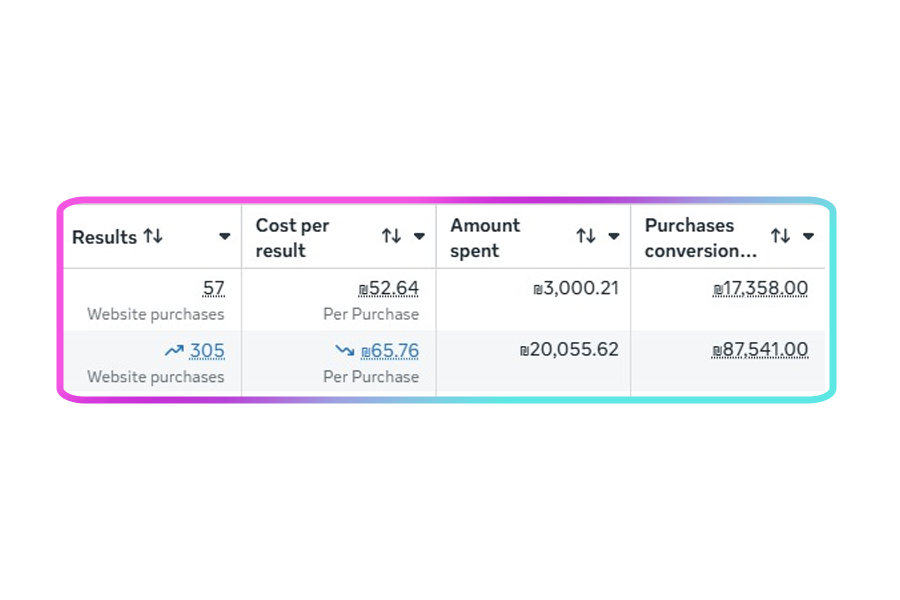Image resolution: width=900 pixels, height=600 pixels.
Task: Click the downward trend arrow beside ₪65.76
Action: (x=345, y=351)
